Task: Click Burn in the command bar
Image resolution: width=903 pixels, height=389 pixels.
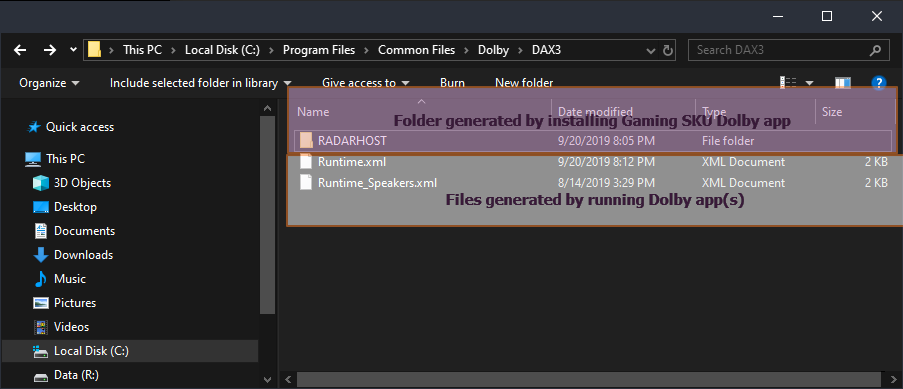Action: coord(452,83)
